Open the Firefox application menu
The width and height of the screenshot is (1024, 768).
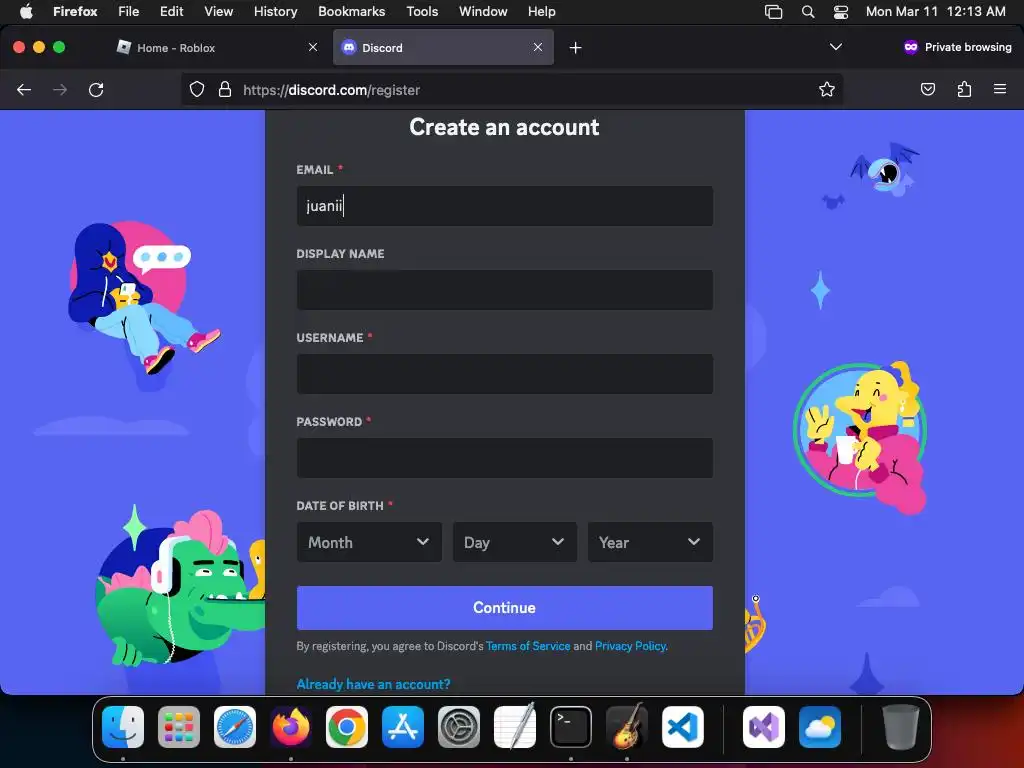75,11
